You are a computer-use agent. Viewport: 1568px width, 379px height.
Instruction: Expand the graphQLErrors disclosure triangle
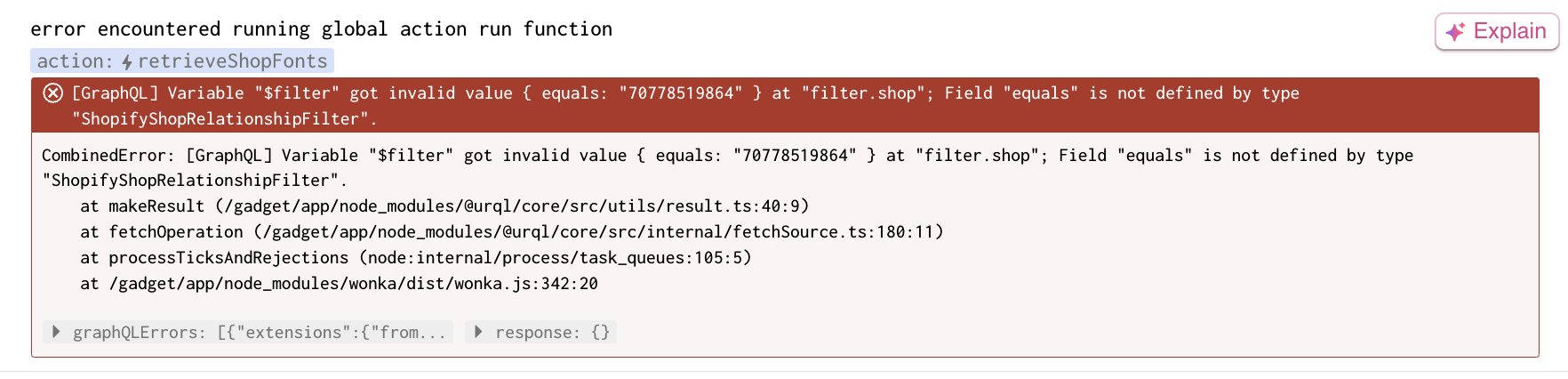tap(57, 332)
